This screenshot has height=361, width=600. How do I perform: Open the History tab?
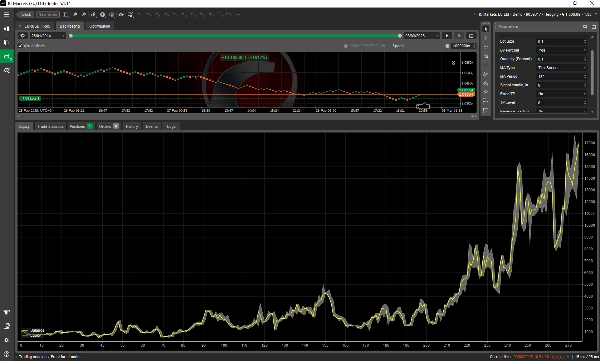[132, 126]
